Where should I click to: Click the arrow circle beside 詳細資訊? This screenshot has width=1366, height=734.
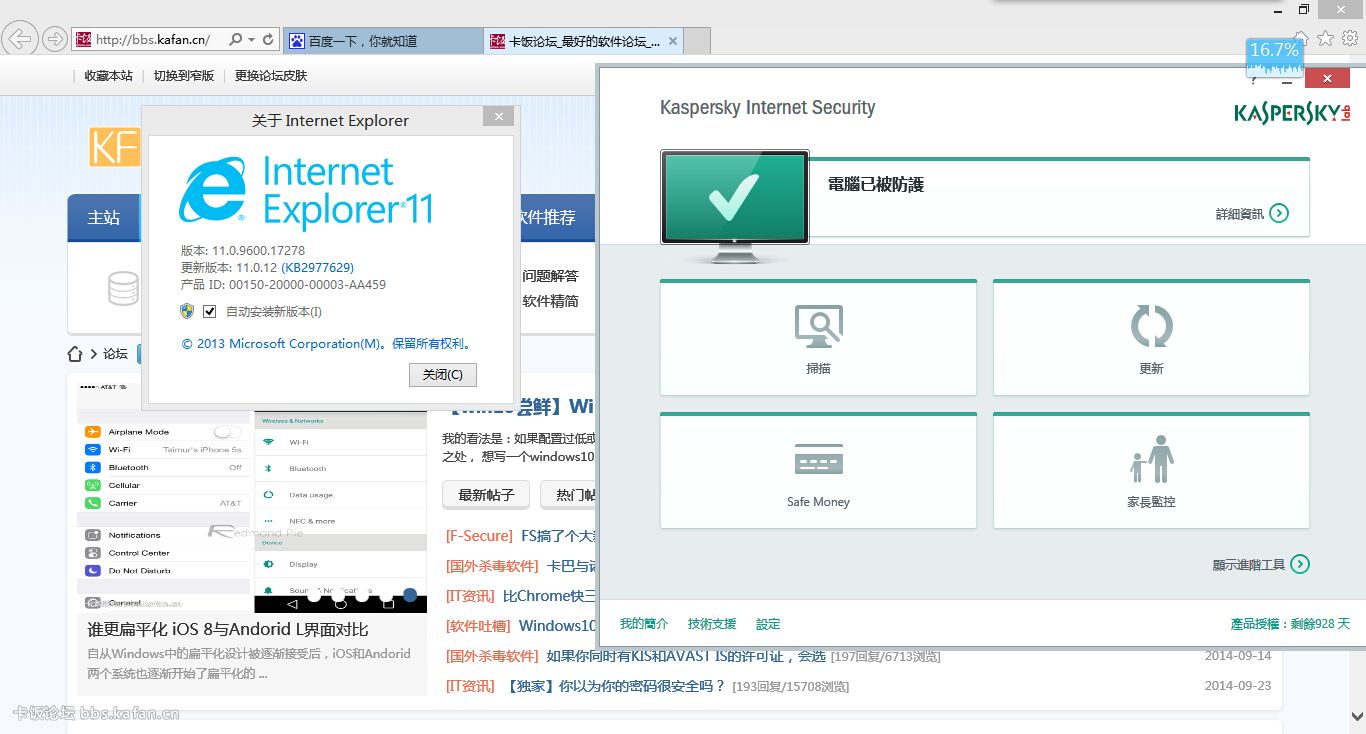click(x=1279, y=213)
